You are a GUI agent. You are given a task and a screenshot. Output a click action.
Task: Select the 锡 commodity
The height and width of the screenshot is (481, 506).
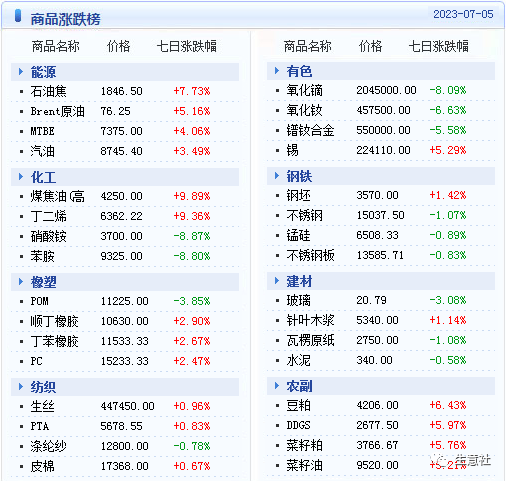pos(292,150)
